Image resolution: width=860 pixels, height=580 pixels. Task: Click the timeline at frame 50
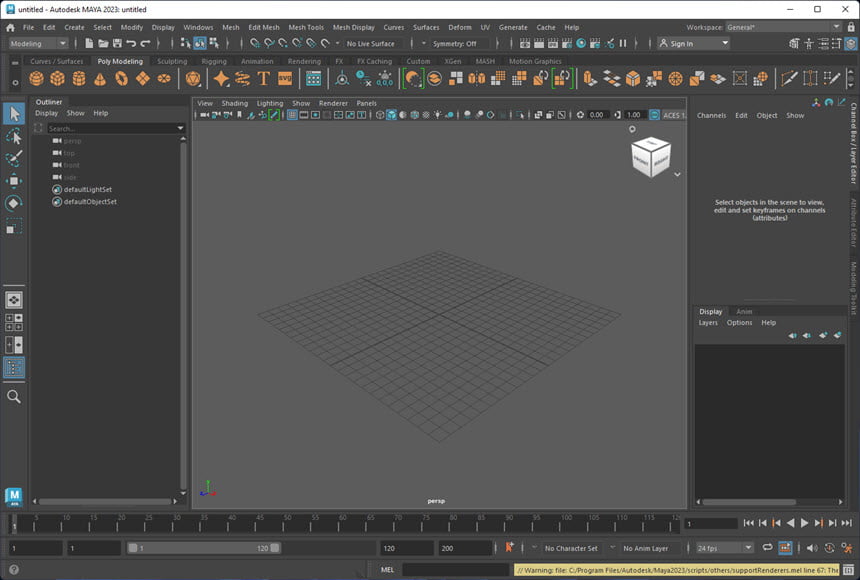point(283,524)
